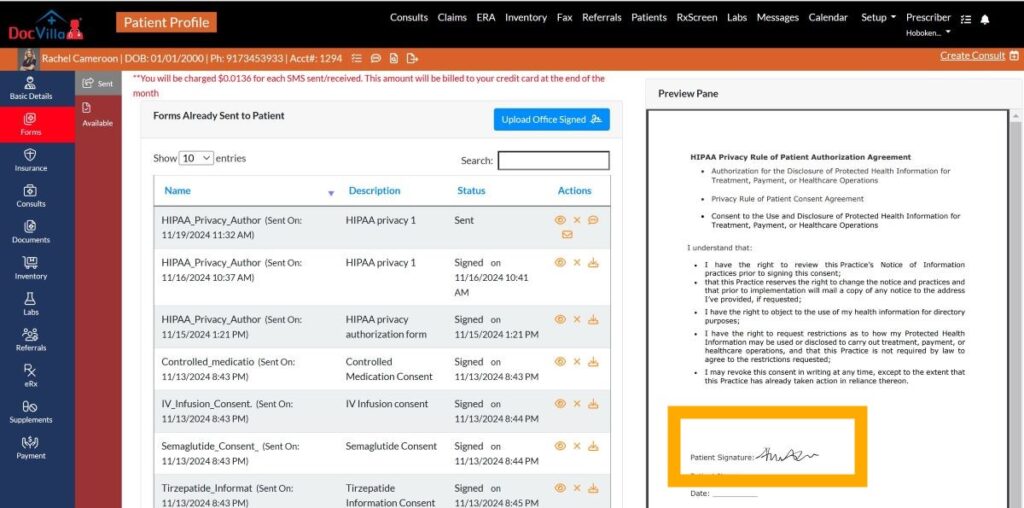Select the Forms sidebar icon
Viewport: 1024px width, 508px height.
31,124
